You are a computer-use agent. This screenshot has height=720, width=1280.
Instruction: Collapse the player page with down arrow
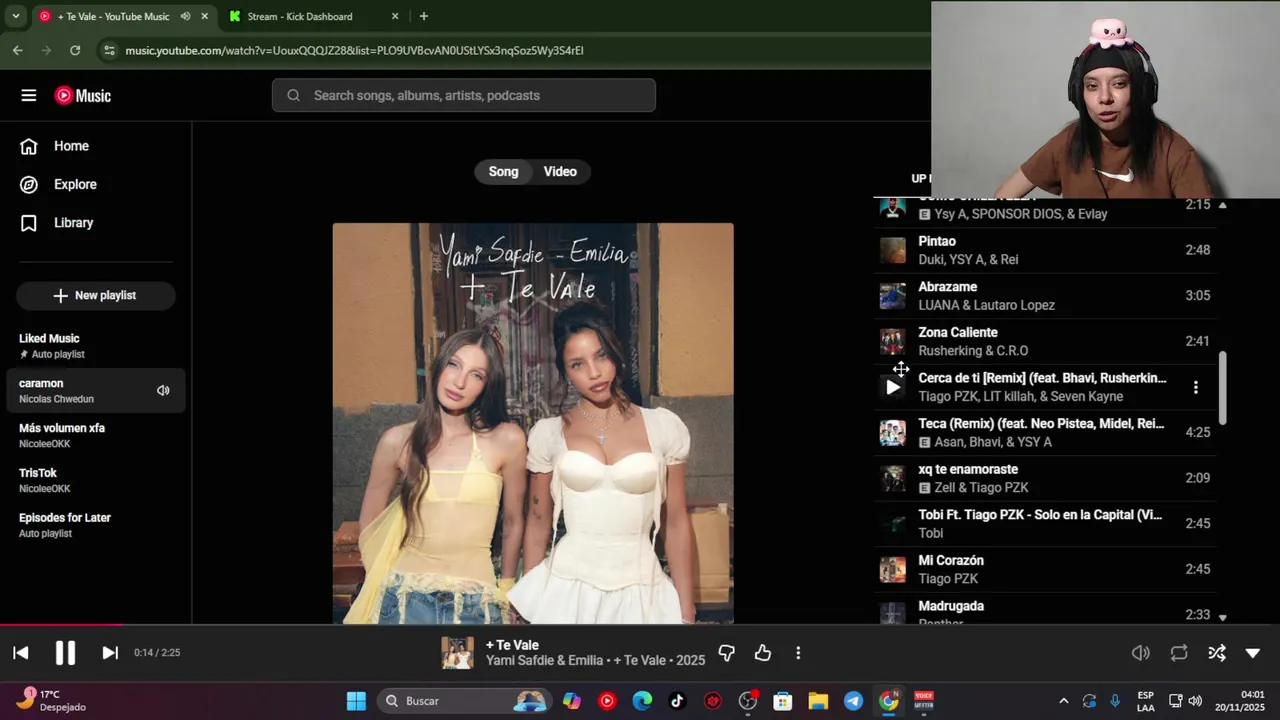point(1253,653)
